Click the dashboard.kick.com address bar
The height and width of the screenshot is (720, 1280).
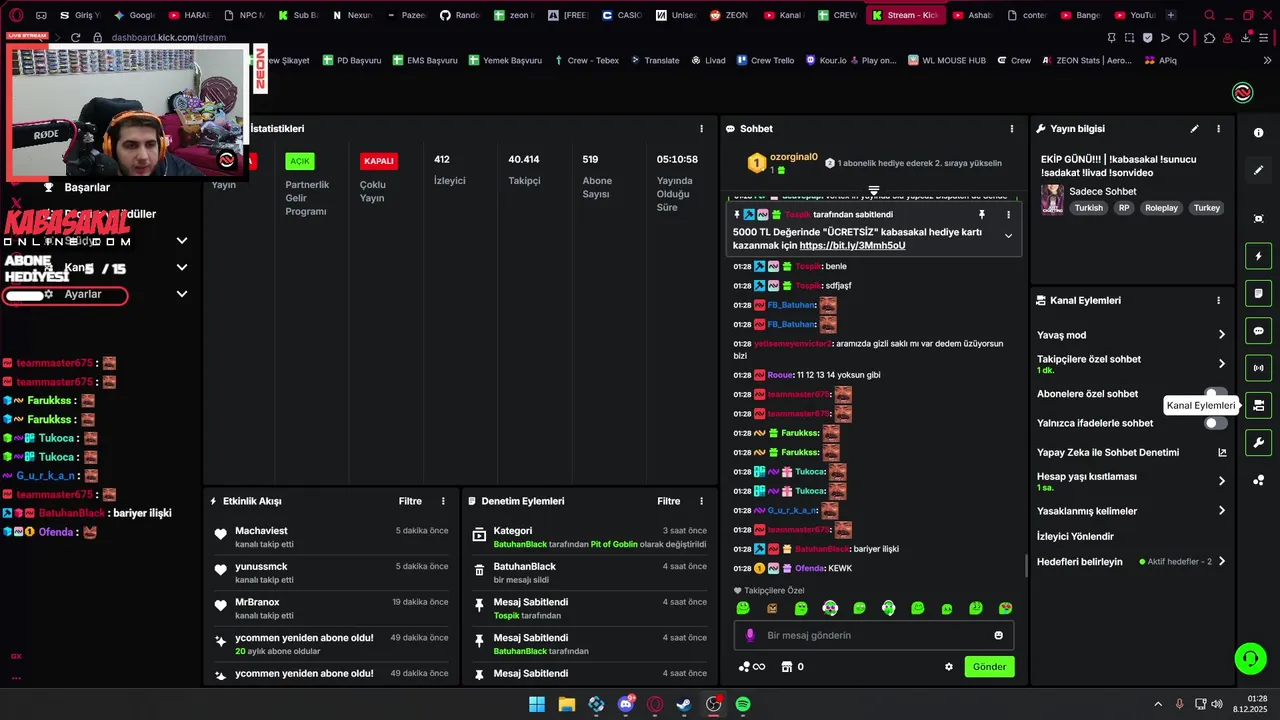coord(168,38)
